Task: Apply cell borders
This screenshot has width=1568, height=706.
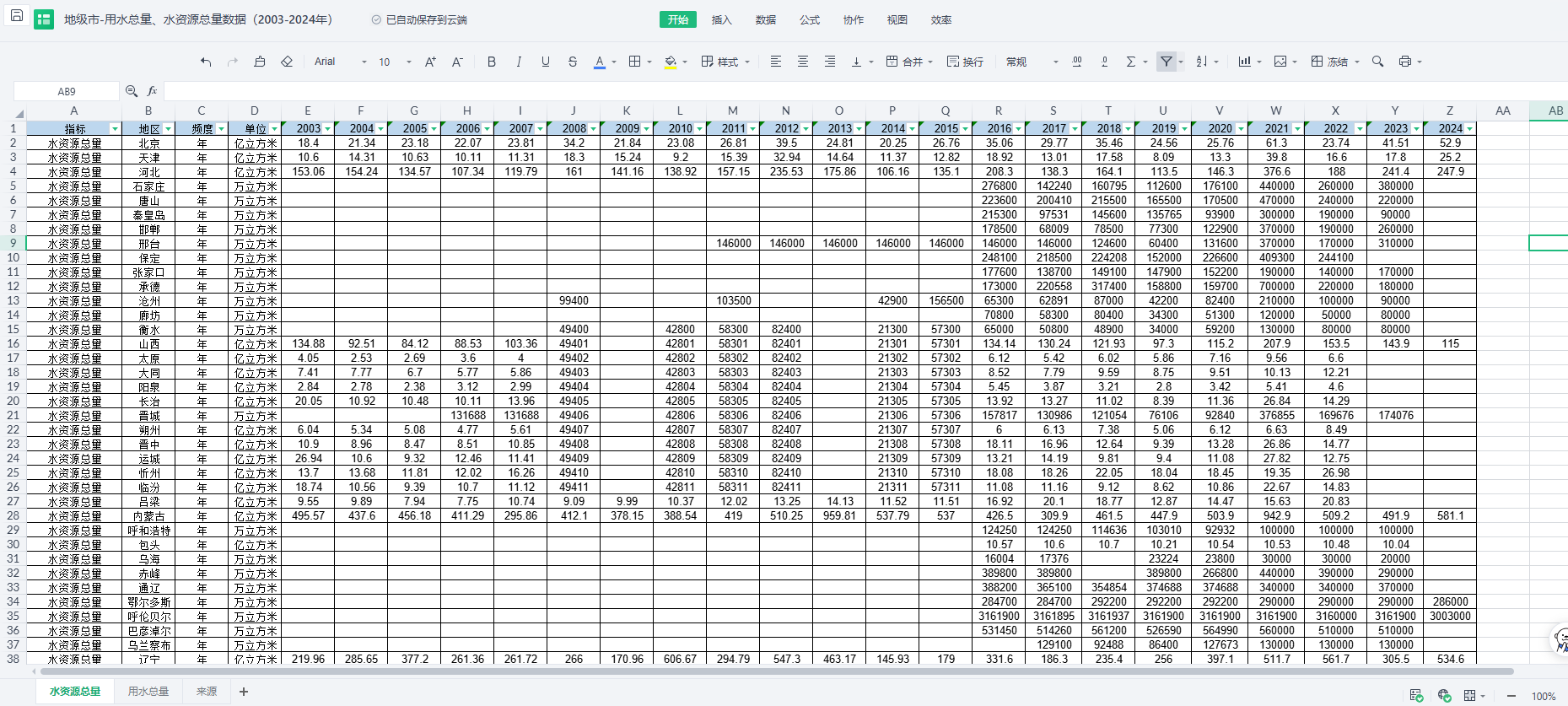Action: pos(635,62)
